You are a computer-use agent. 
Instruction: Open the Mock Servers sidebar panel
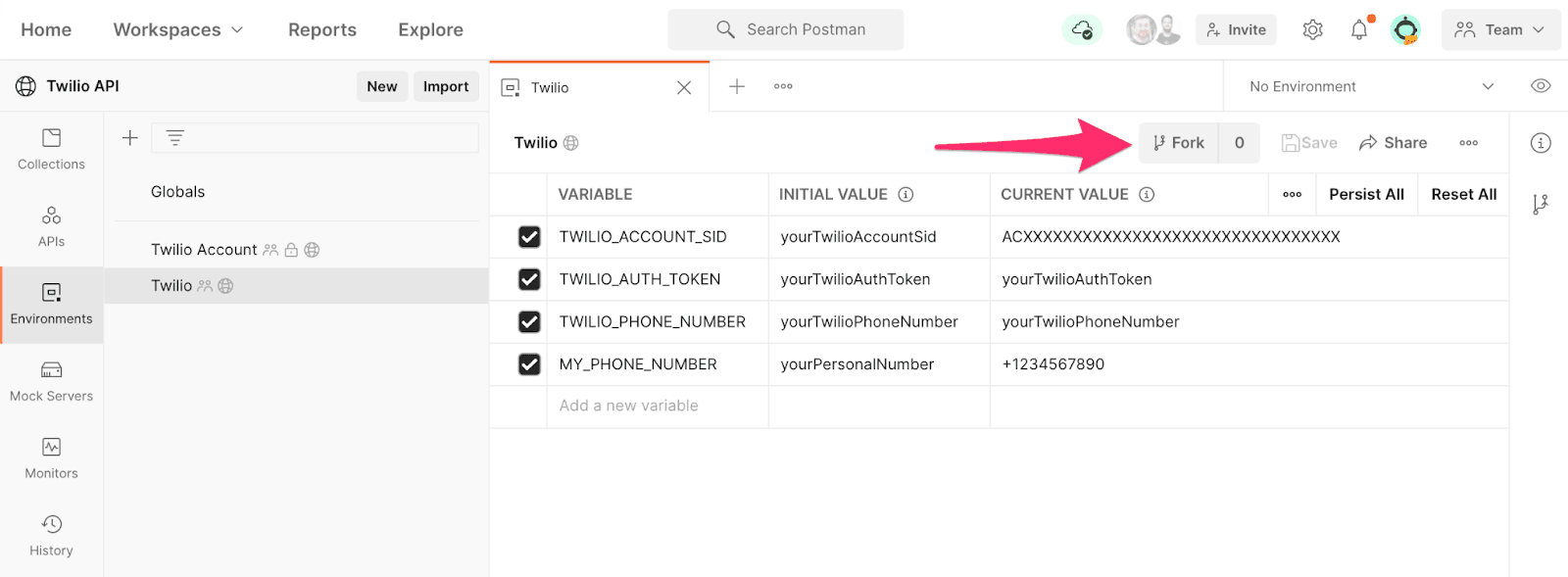click(51, 382)
